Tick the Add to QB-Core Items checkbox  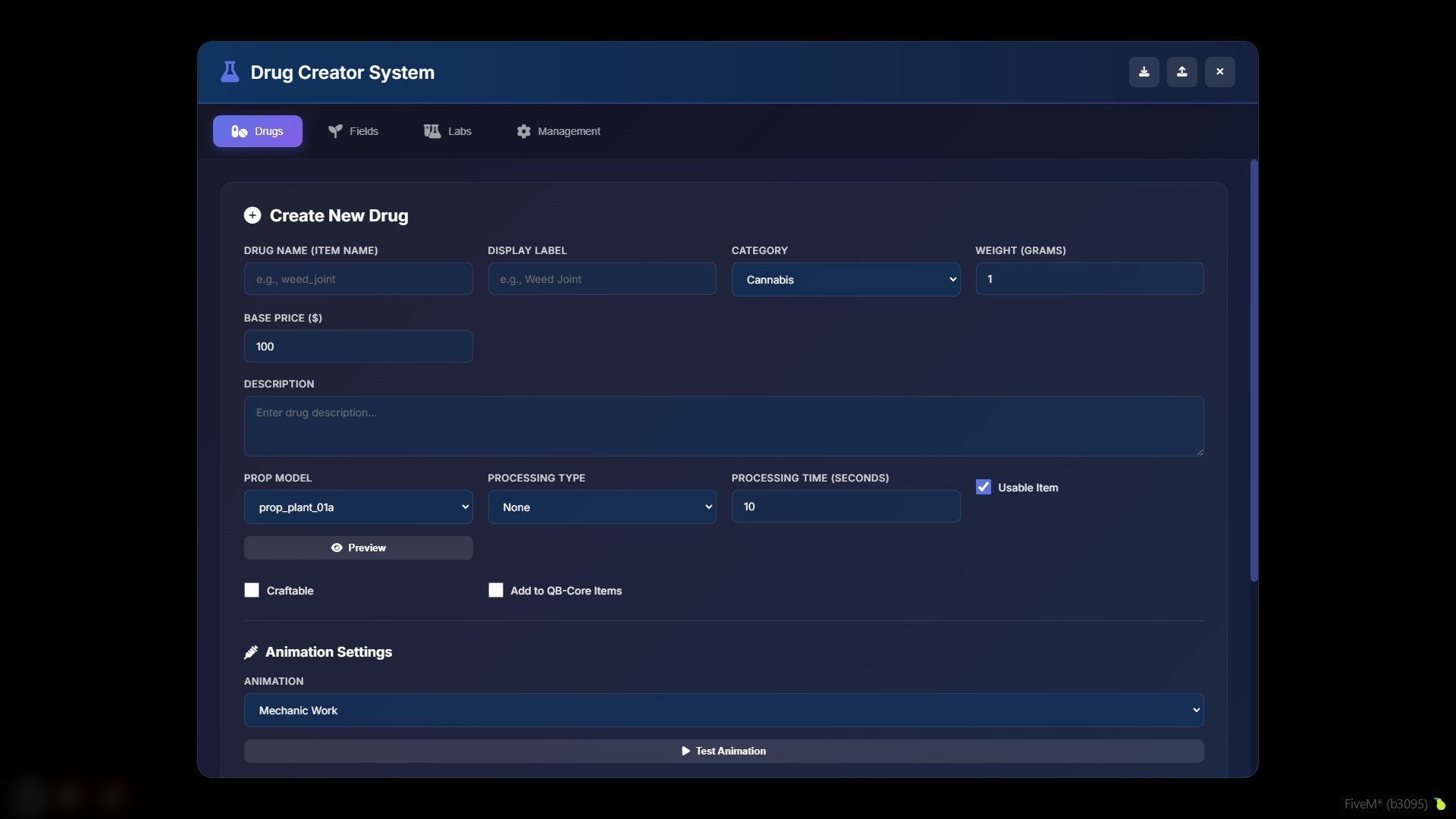(x=496, y=590)
